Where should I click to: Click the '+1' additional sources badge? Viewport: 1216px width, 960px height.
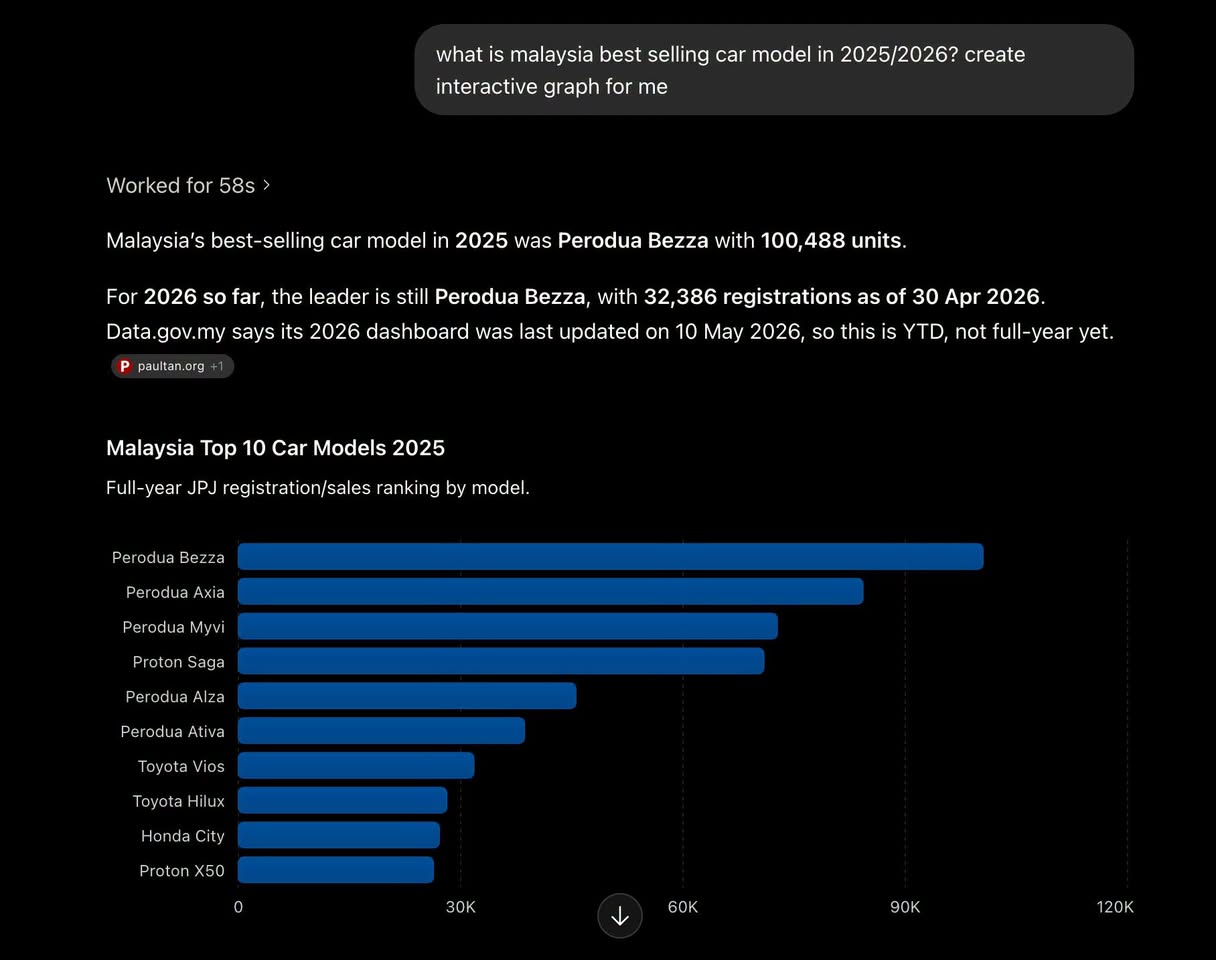point(217,366)
